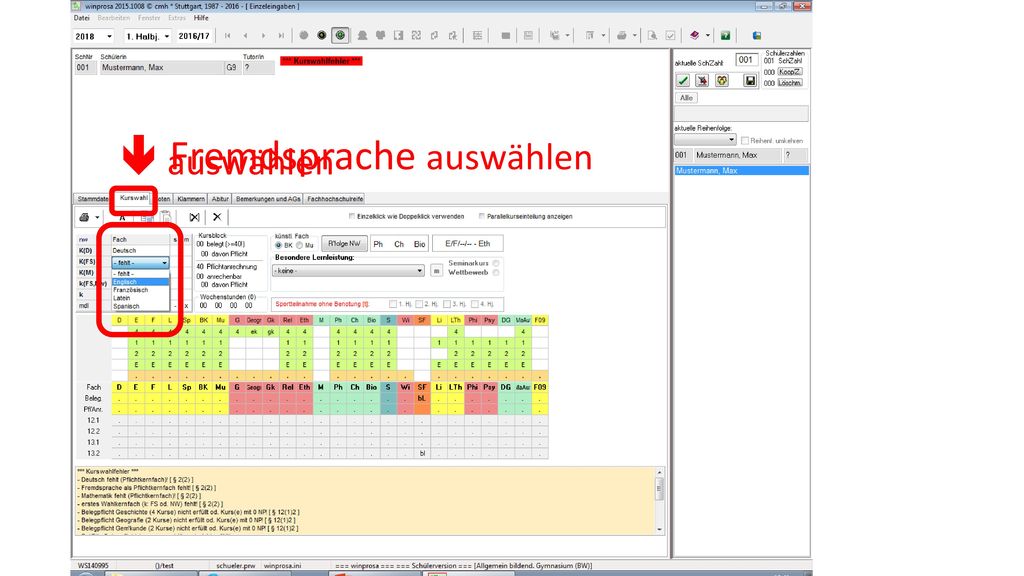This screenshot has width=1024, height=576.
Task: Click the yellow faces group icon button
Action: pos(722,80)
